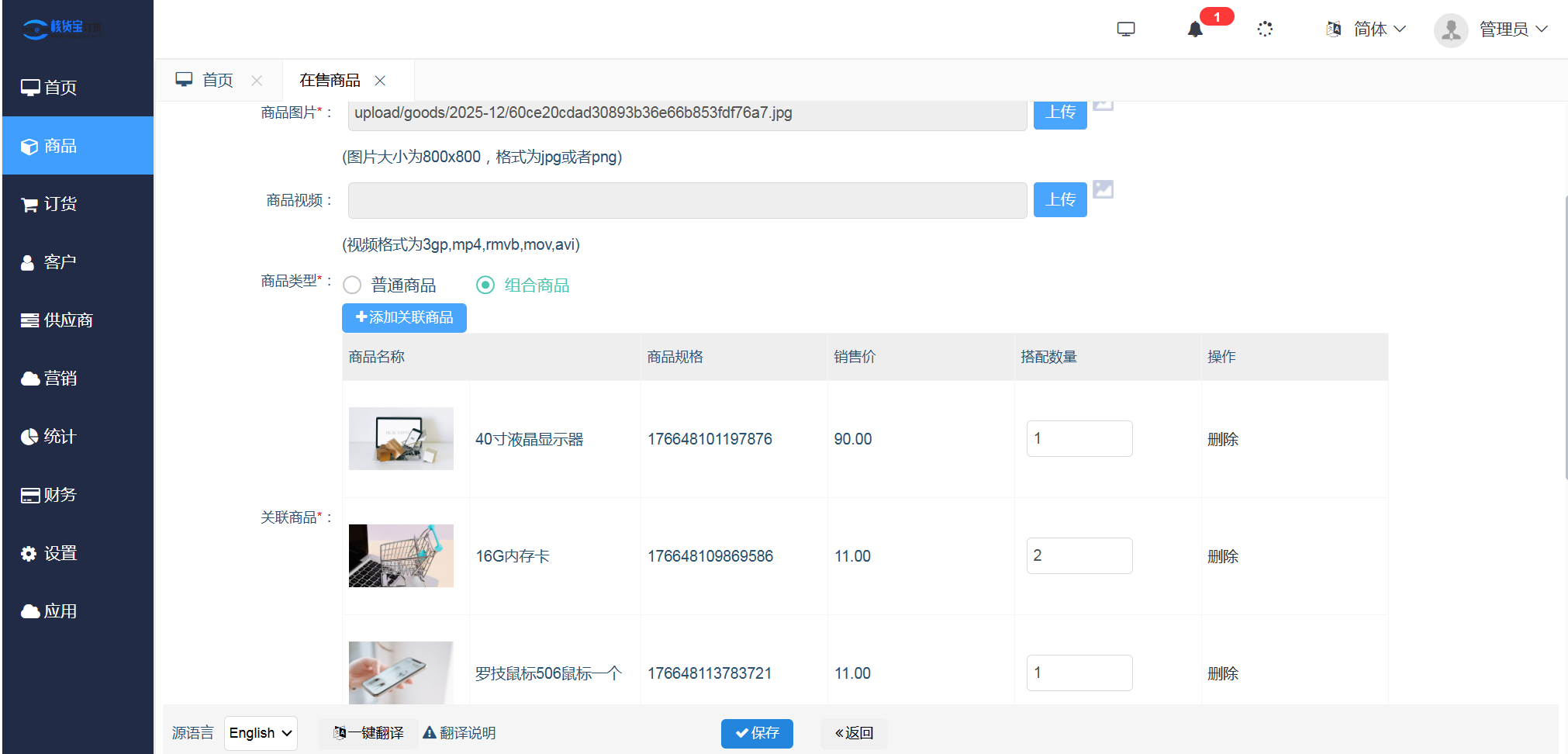Click the 搭配数量 input for 16G内存卡
Screen dimensions: 1568x754
[x=1079, y=555]
